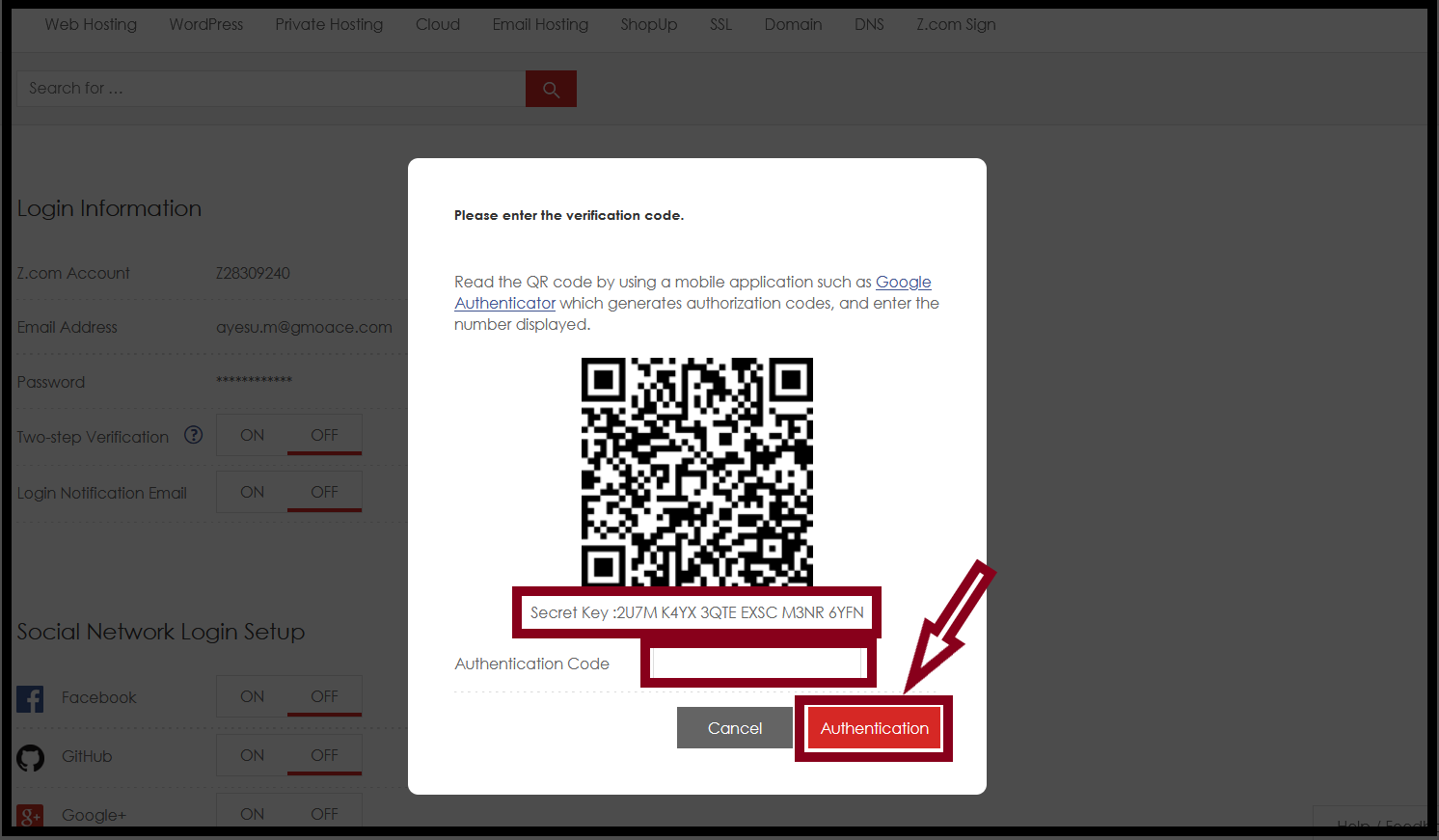The height and width of the screenshot is (840, 1439).
Task: Turn Two-step Verification OFF
Action: pyautogui.click(x=325, y=435)
